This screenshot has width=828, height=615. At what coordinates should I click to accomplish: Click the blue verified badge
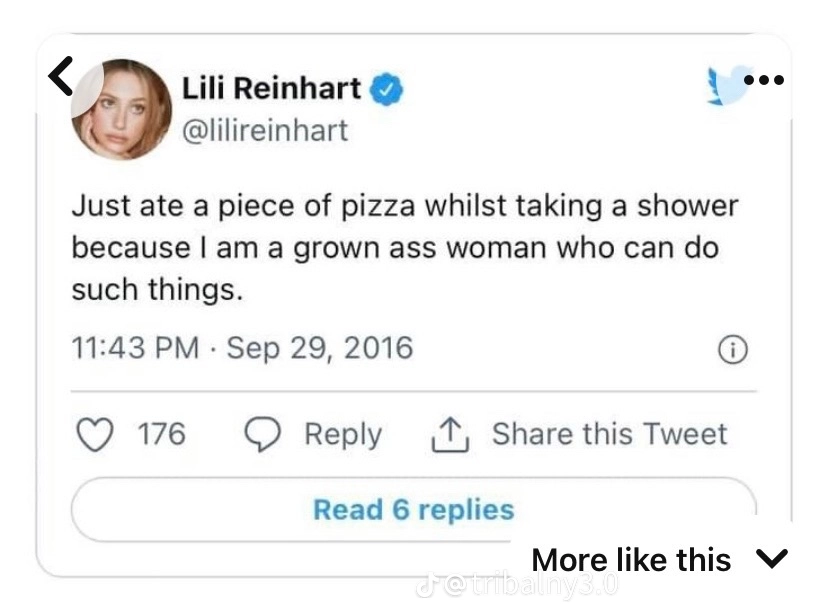pos(387,90)
